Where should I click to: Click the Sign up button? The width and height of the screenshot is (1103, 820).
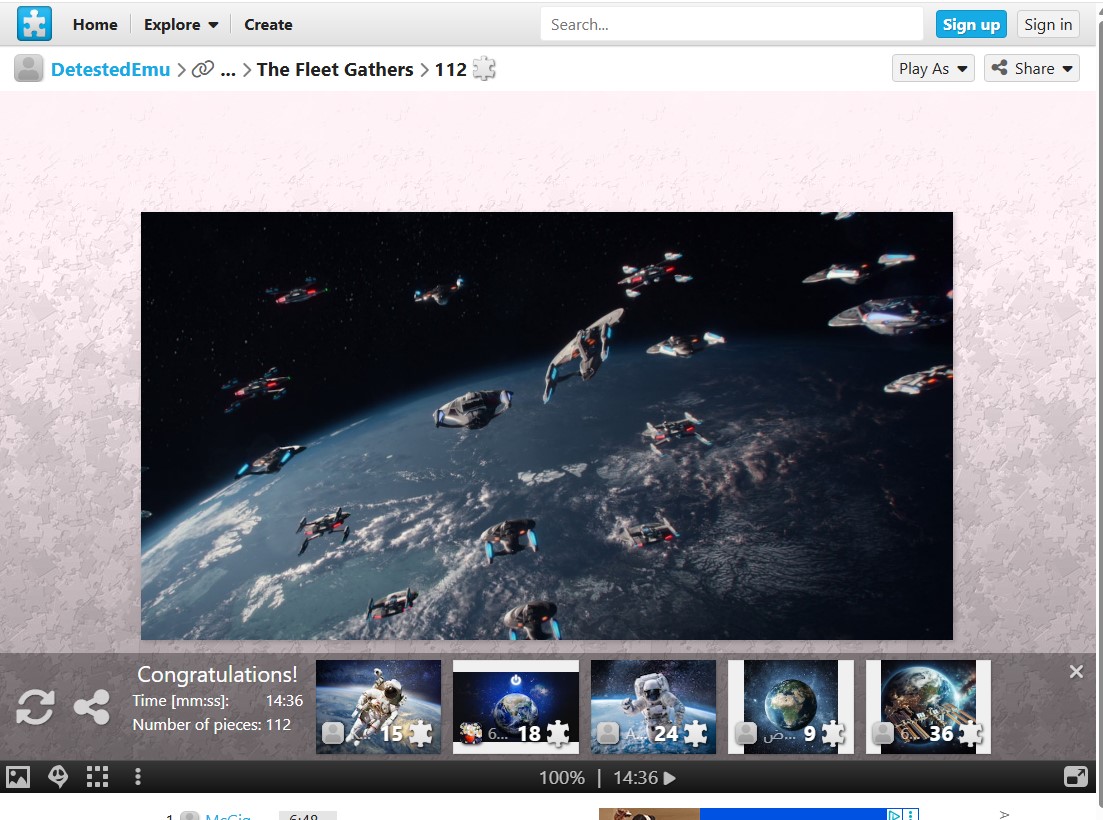(x=970, y=25)
